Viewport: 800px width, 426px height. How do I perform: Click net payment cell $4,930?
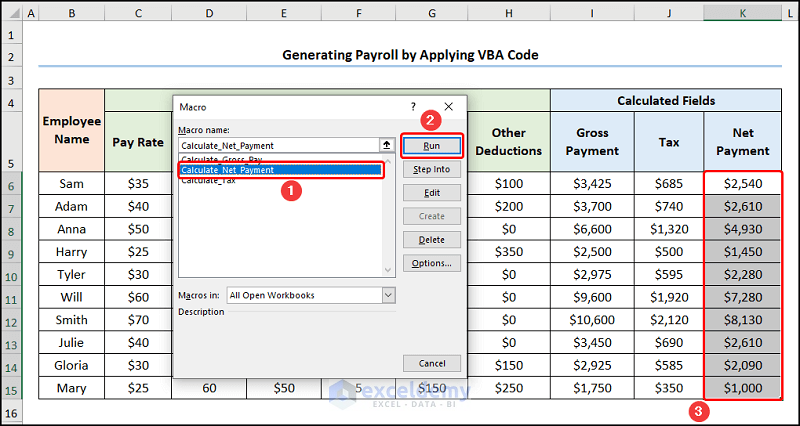click(x=742, y=229)
